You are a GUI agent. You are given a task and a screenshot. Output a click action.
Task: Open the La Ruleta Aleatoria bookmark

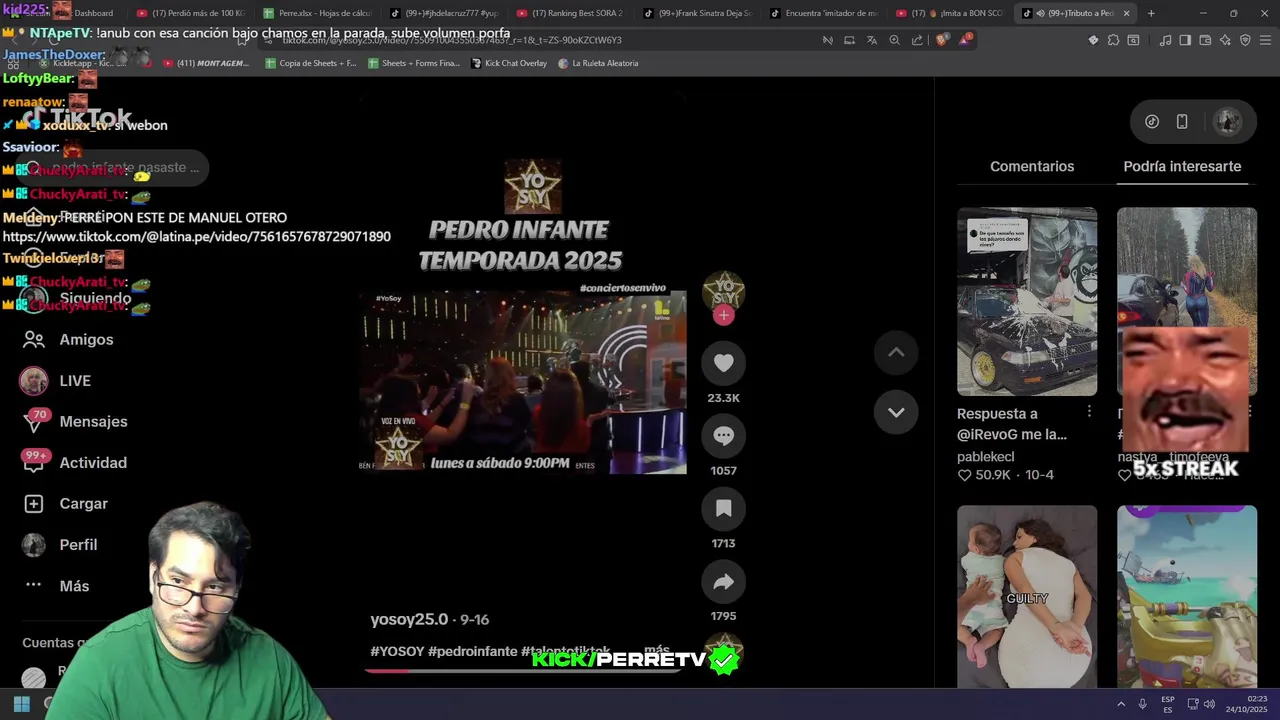pyautogui.click(x=598, y=63)
